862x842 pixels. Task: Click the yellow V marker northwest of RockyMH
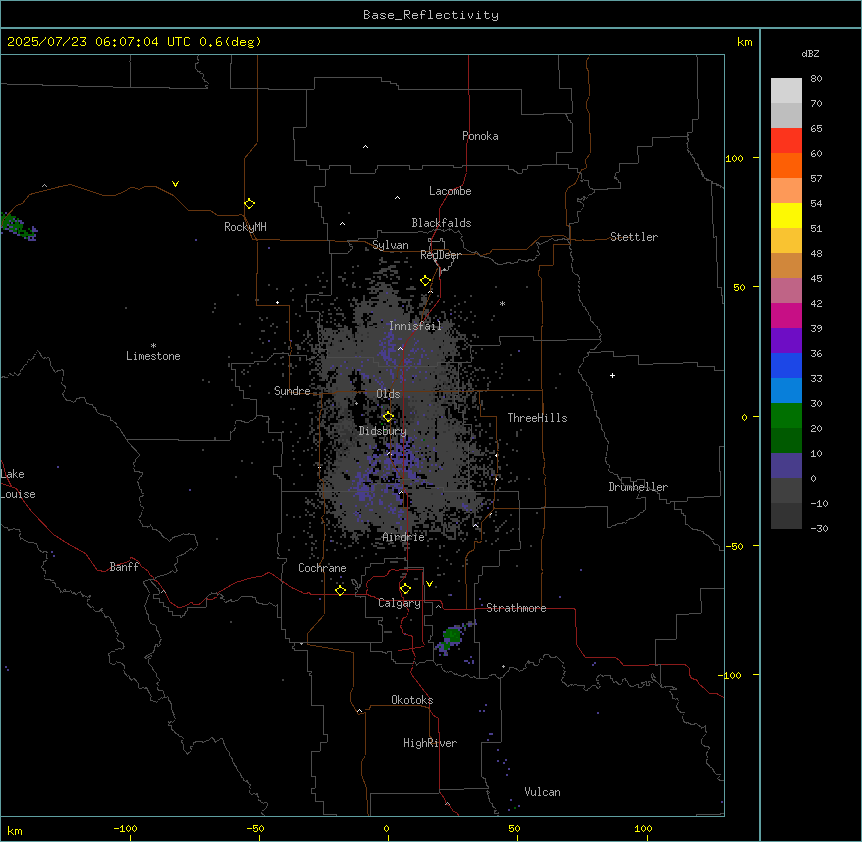[175, 184]
